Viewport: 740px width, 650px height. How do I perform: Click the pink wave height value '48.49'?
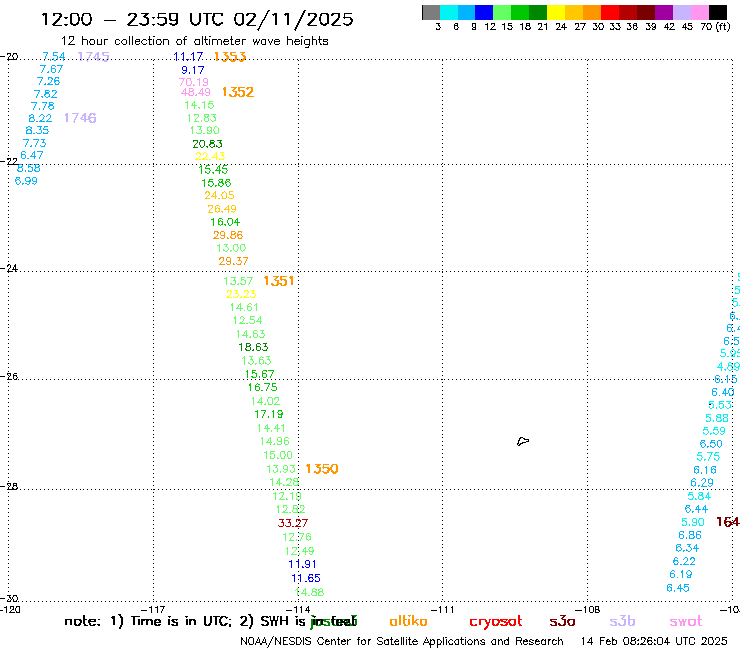tap(196, 93)
